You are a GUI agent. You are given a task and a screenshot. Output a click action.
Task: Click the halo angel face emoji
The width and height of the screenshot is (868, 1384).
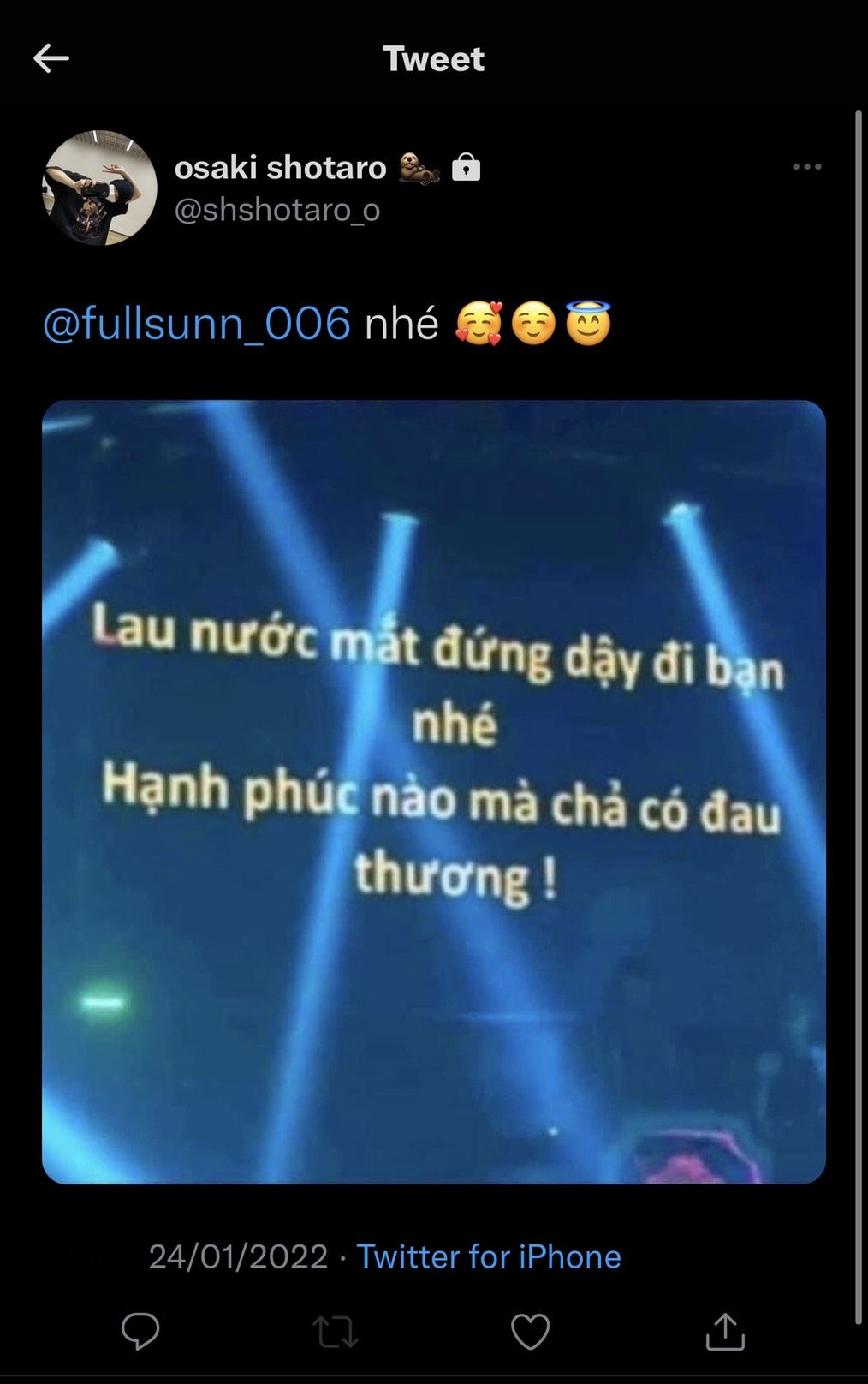tap(588, 323)
